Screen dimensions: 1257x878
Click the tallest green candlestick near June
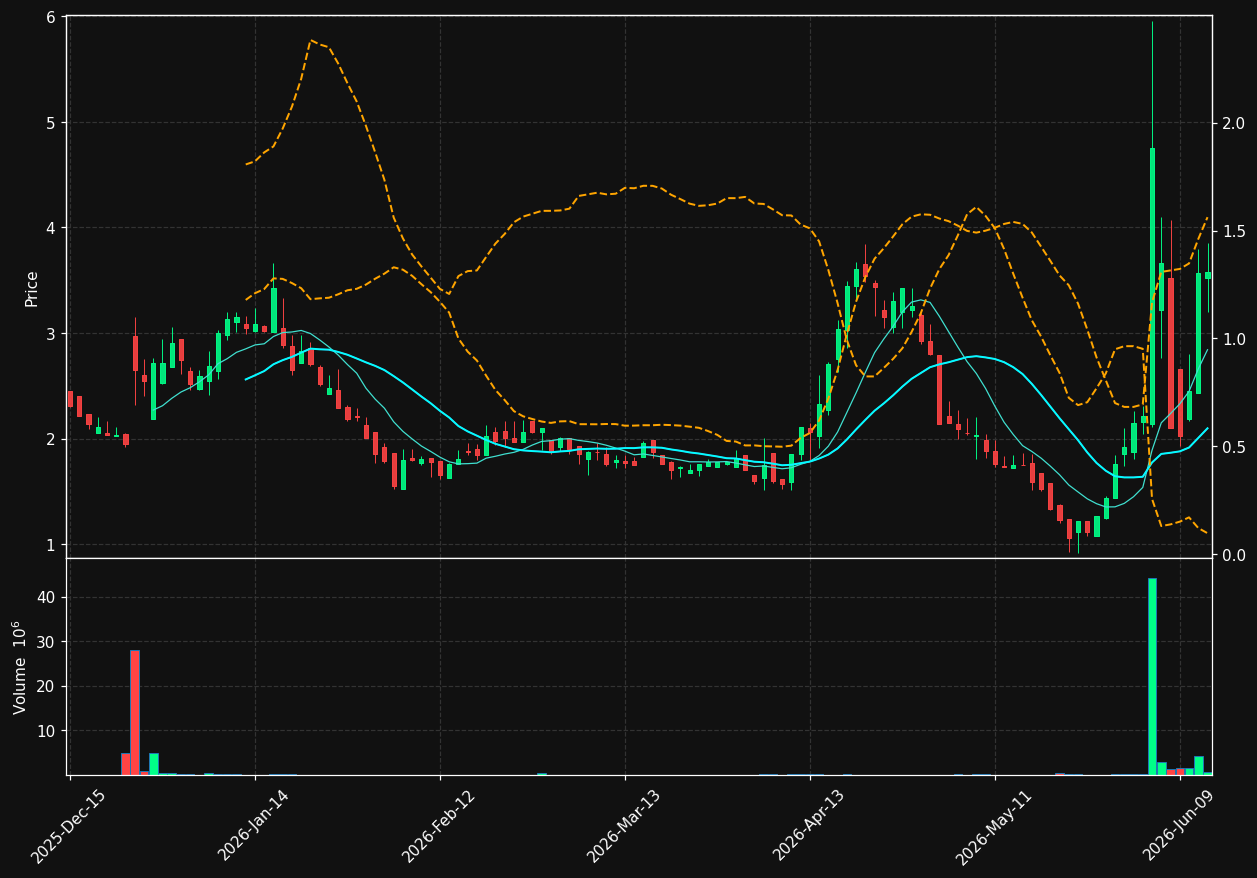[1152, 287]
